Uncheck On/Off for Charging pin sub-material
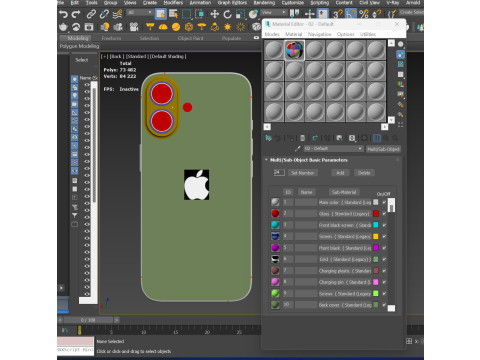Viewport: 480px width, 360px height. pos(384,282)
